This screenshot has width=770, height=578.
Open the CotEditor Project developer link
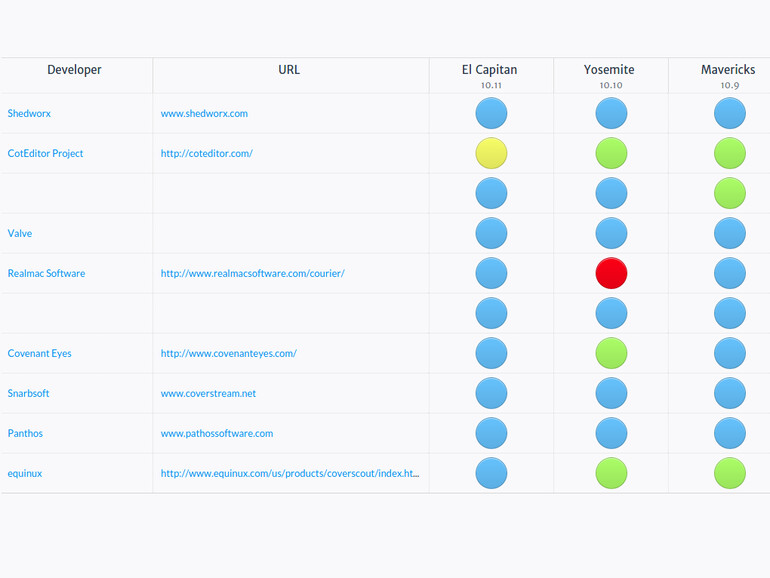[45, 153]
